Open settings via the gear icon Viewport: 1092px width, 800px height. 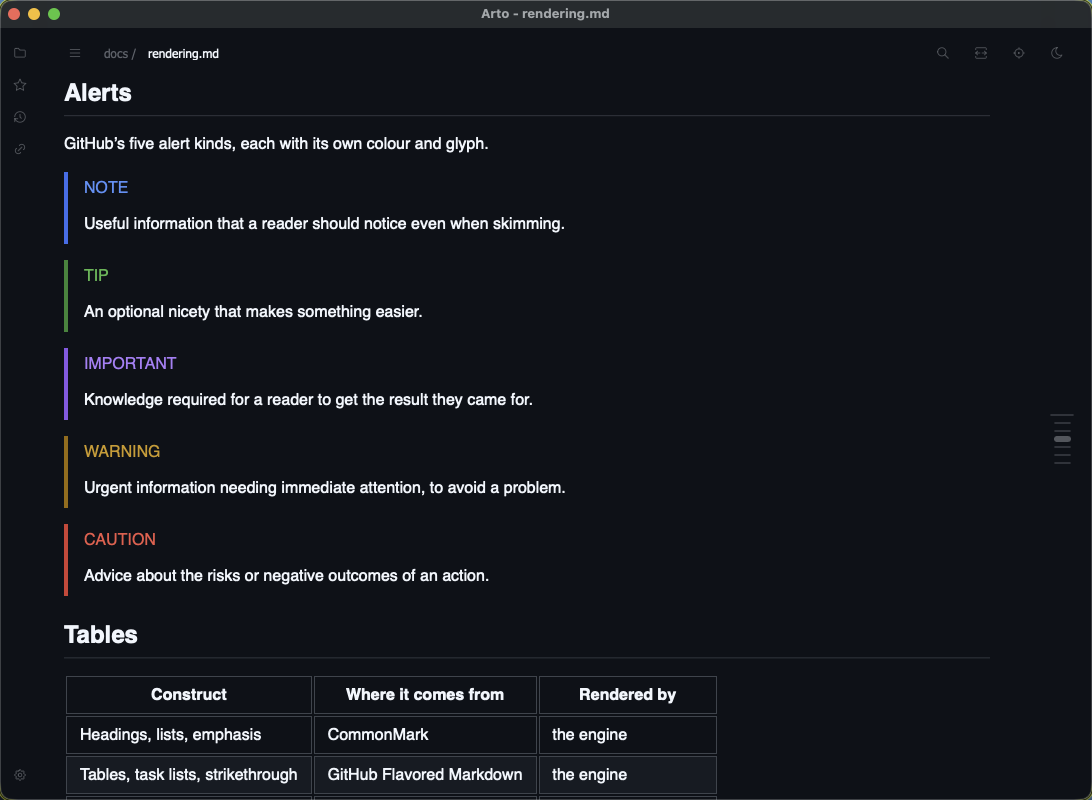[20, 775]
